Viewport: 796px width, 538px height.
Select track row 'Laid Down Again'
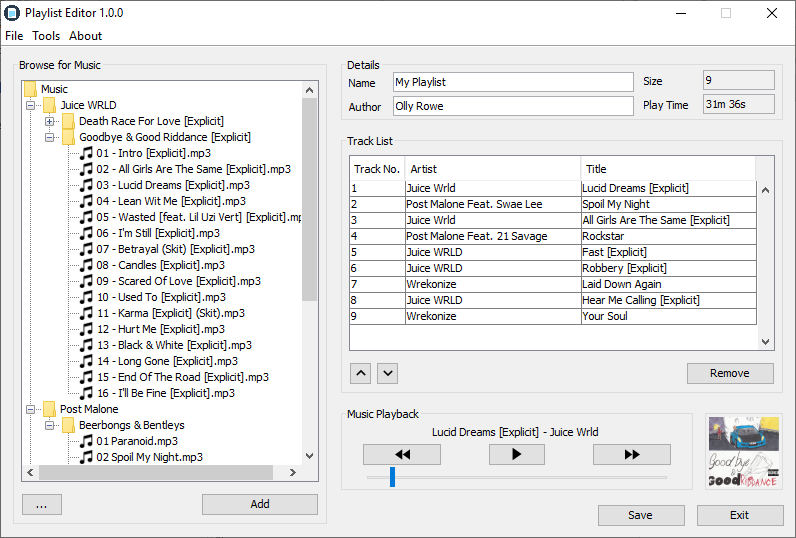point(553,284)
